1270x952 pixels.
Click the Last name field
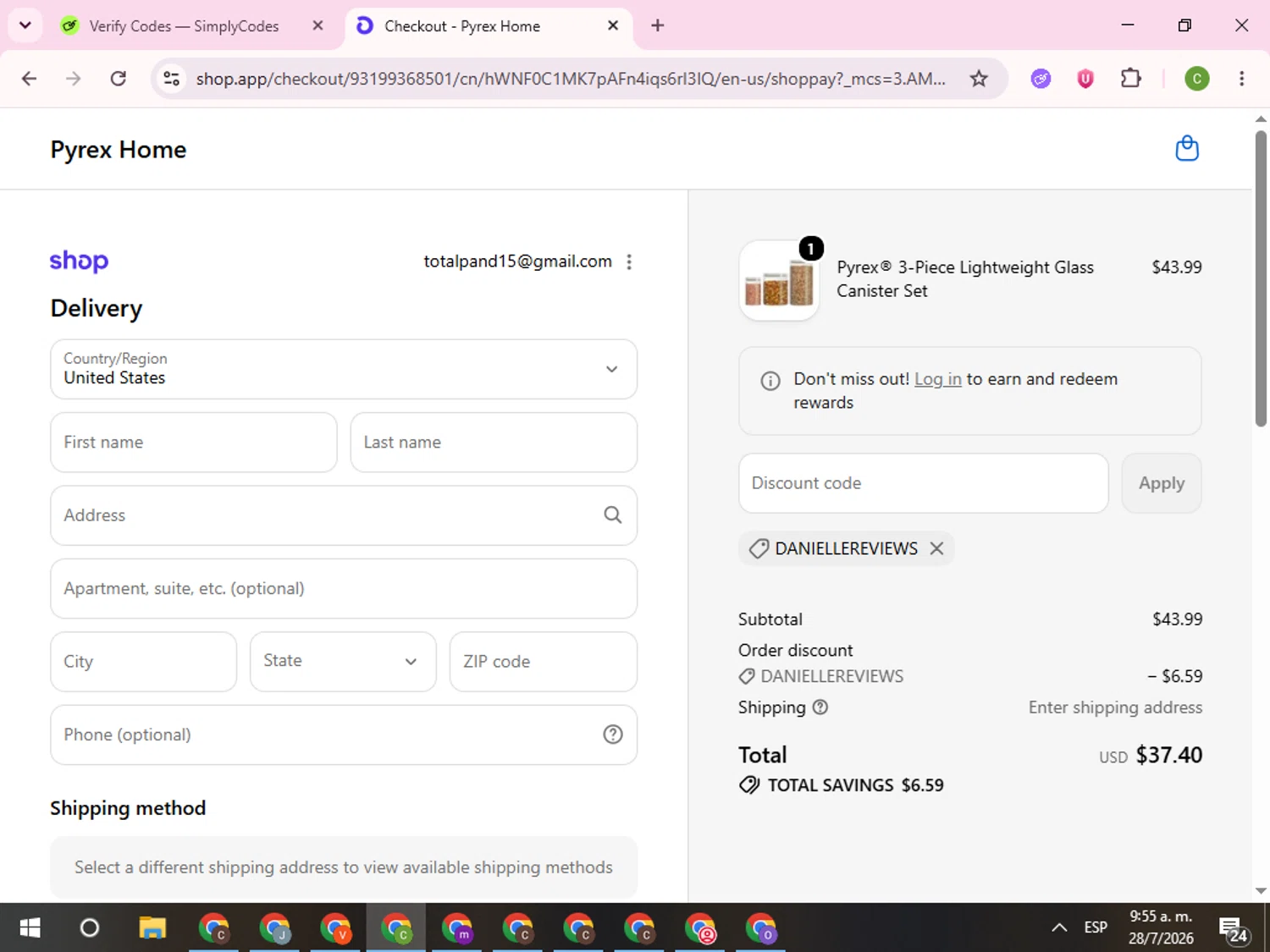point(494,443)
